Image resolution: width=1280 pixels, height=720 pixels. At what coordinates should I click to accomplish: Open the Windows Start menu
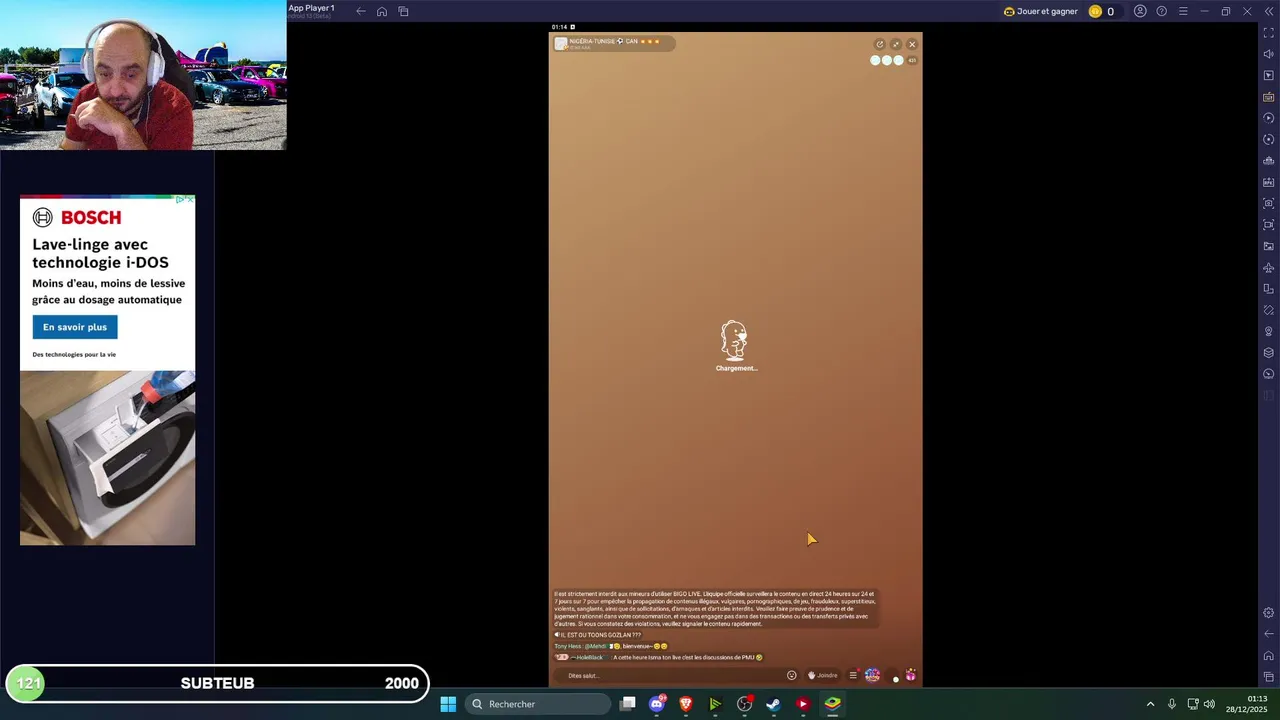coord(448,704)
